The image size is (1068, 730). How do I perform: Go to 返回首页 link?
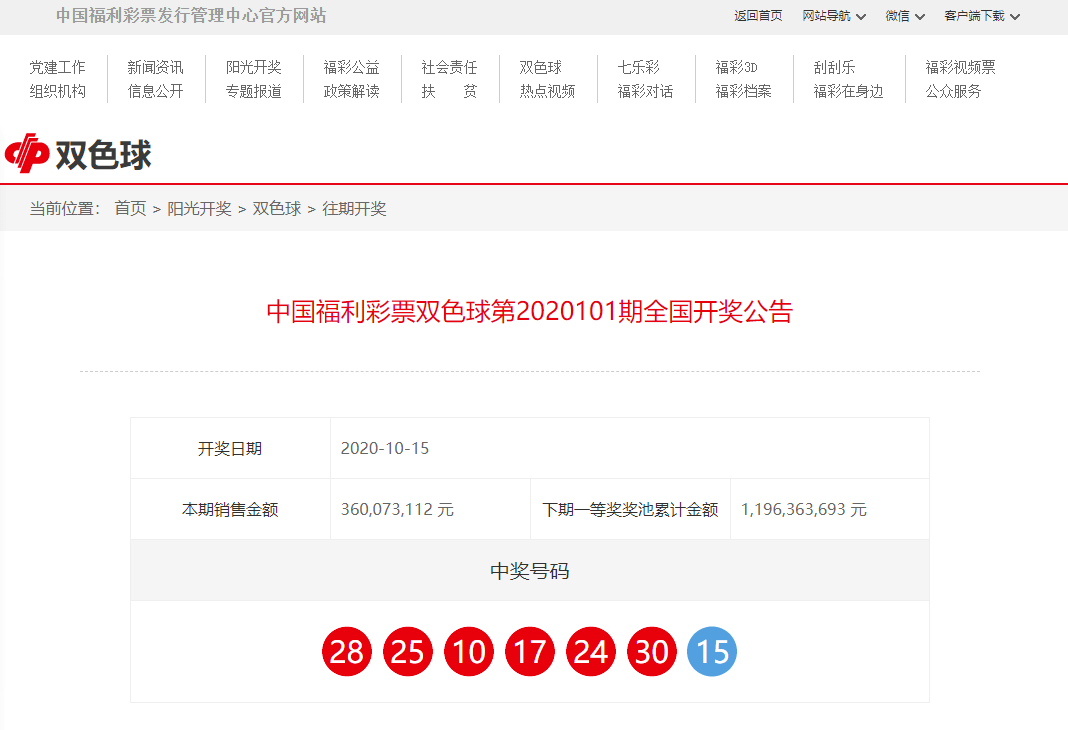coord(758,16)
